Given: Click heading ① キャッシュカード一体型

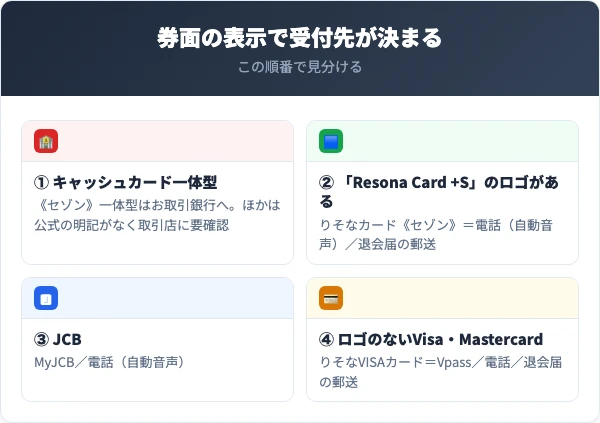Looking at the screenshot, I should click(x=126, y=182).
